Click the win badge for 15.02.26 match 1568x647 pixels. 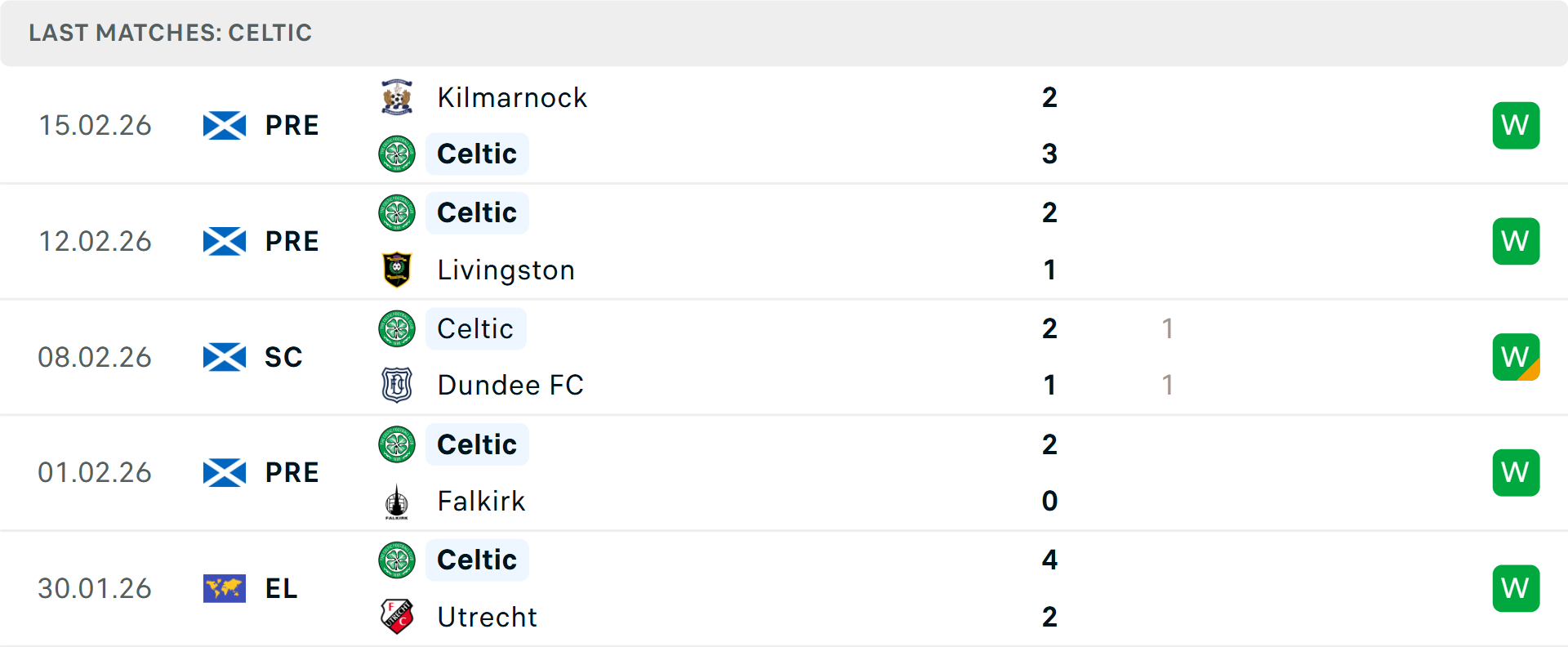[1516, 126]
